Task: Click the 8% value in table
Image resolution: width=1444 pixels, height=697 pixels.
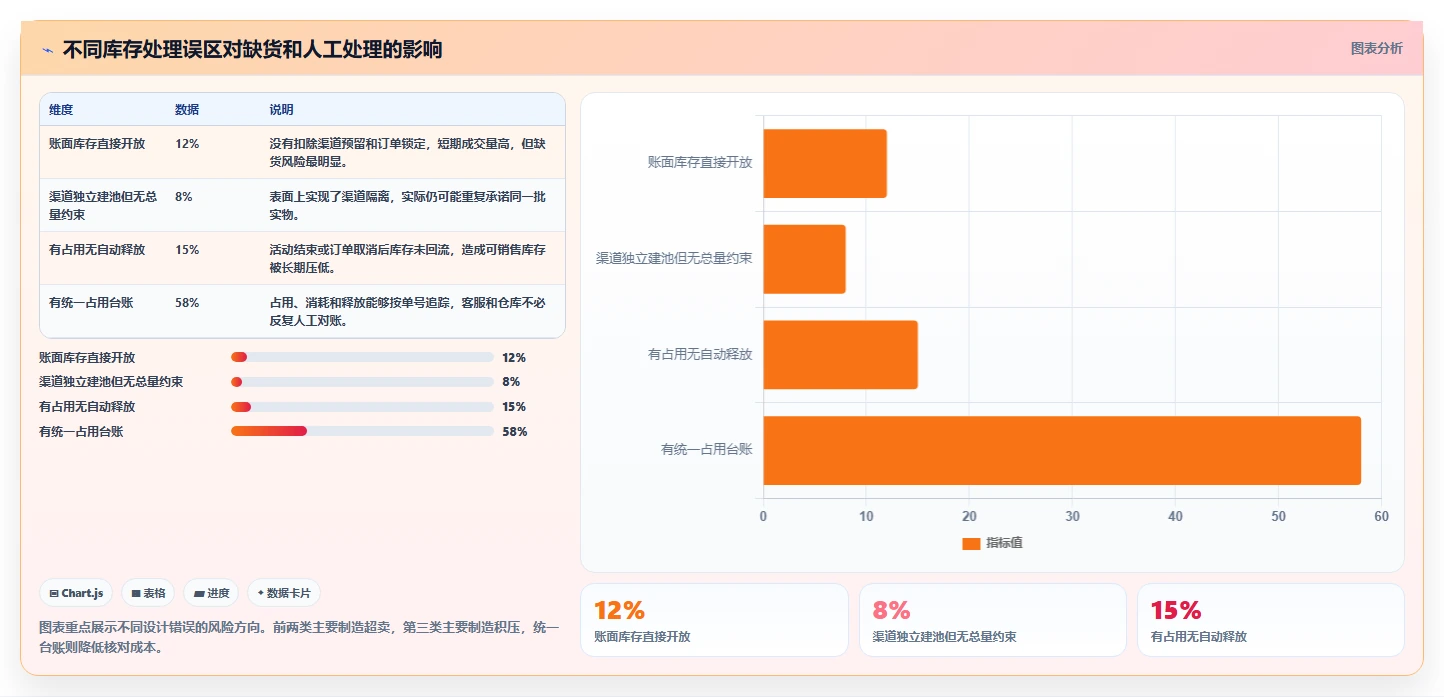Action: click(184, 196)
